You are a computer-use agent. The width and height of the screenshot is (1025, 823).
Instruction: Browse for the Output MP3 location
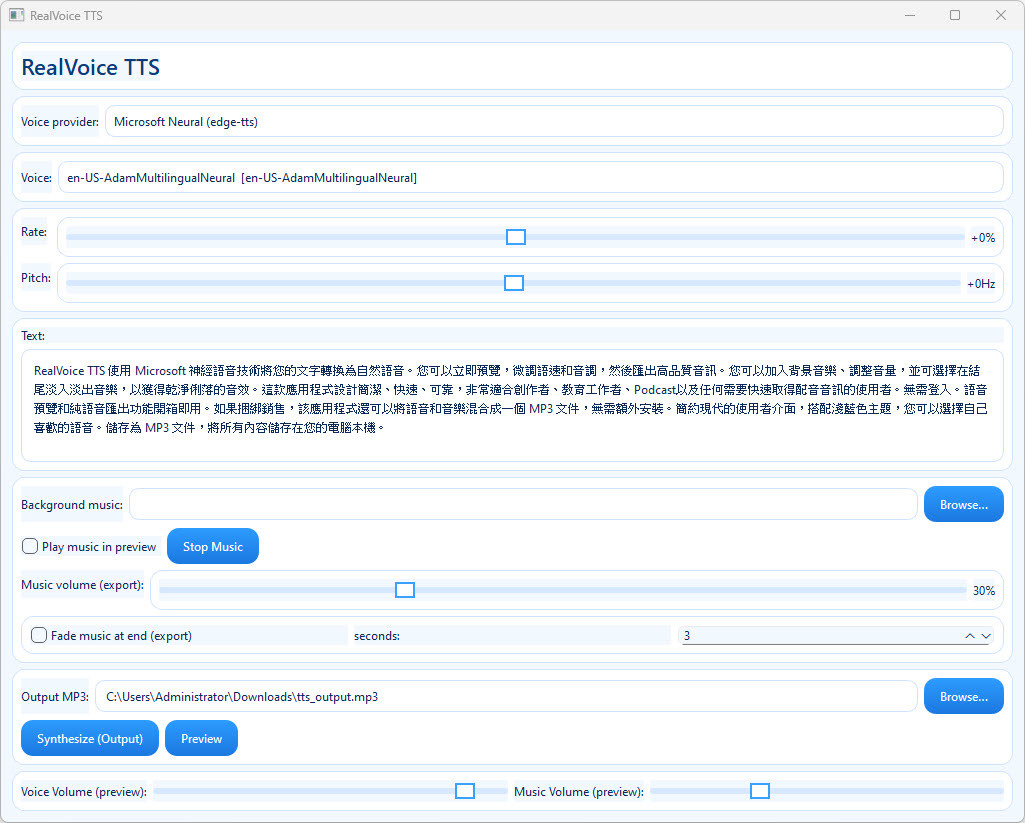(963, 697)
